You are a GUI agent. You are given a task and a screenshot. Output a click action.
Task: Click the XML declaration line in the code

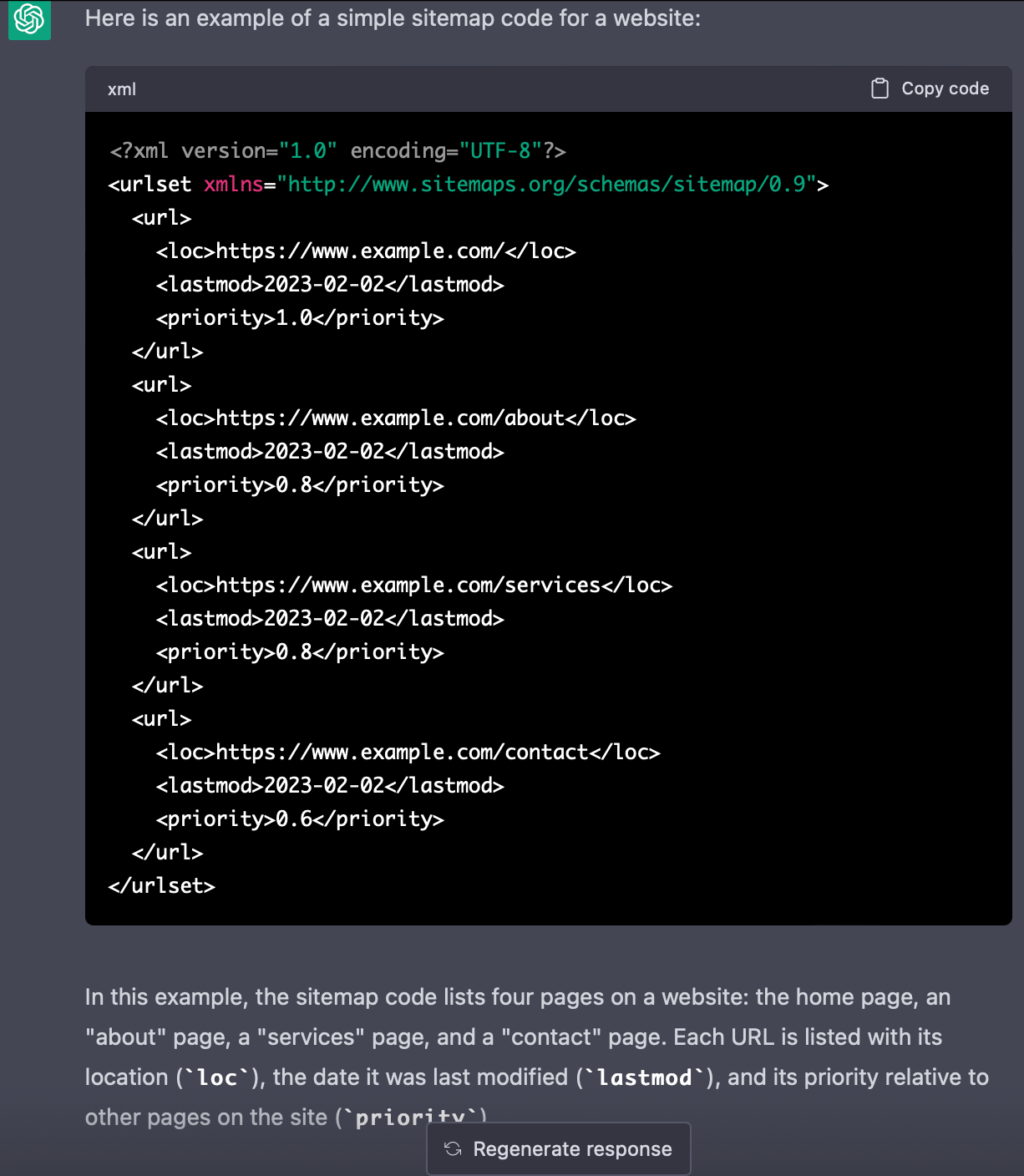pos(338,151)
